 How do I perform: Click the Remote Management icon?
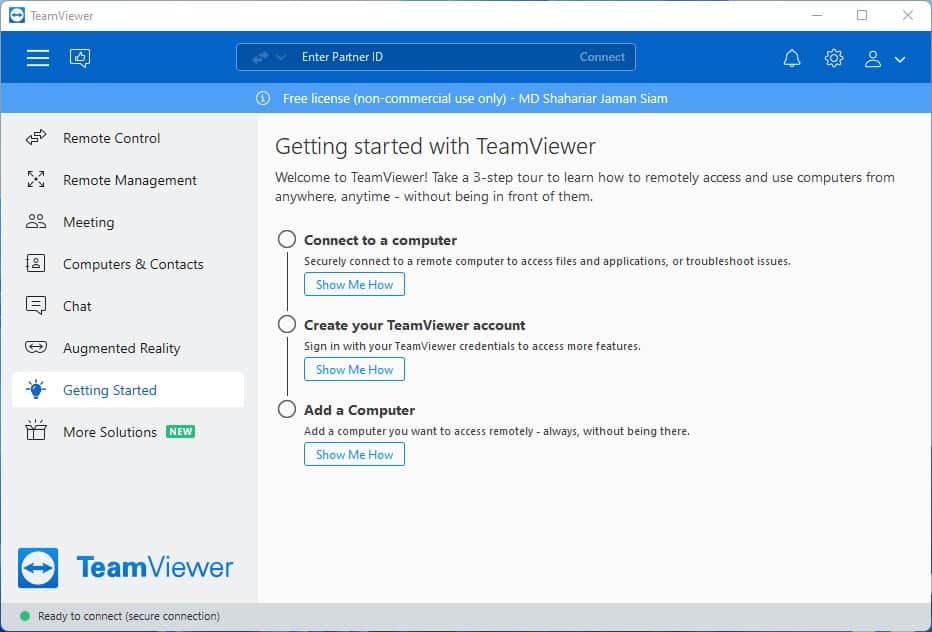click(36, 179)
